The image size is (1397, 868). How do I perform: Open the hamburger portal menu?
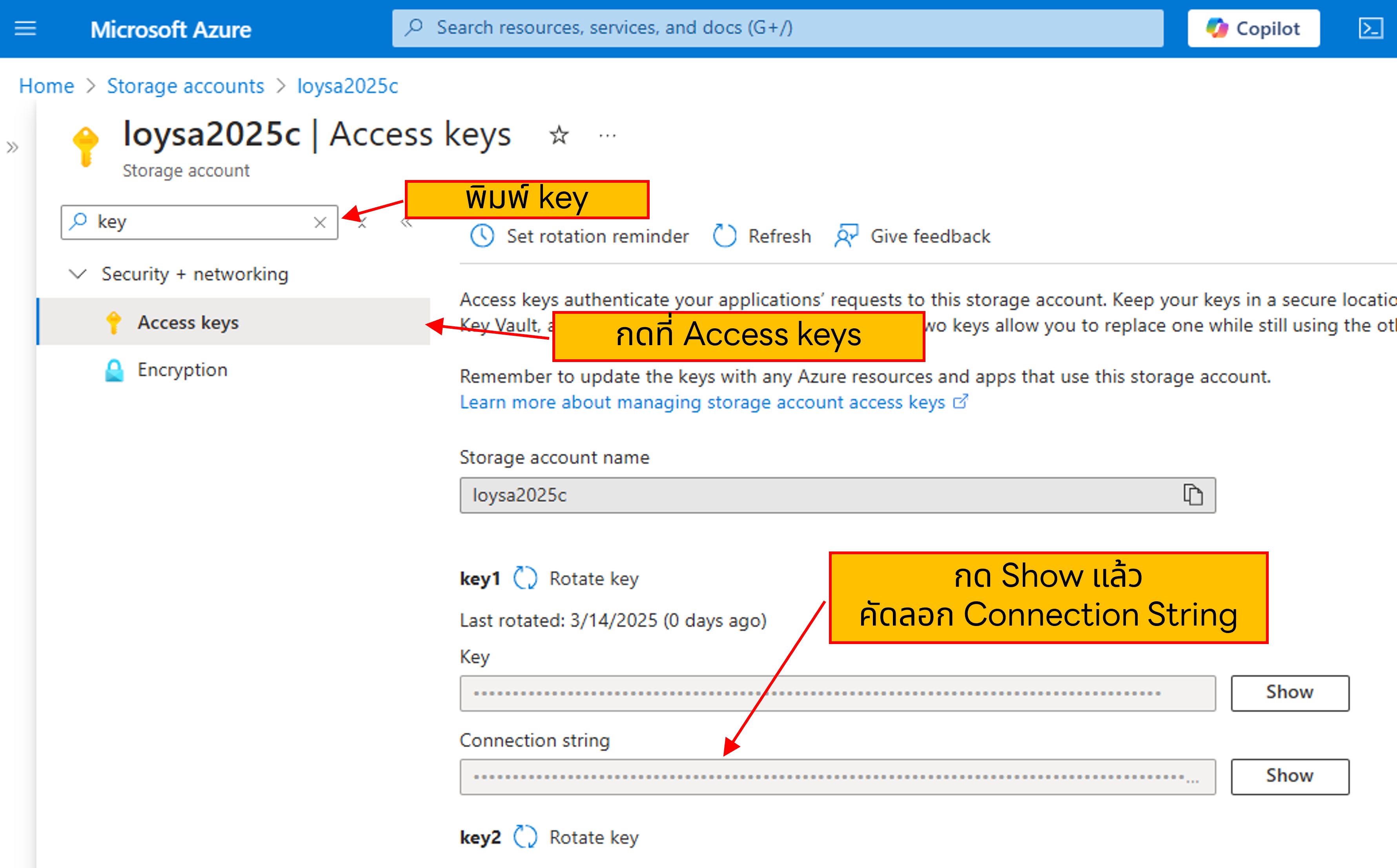pos(25,28)
